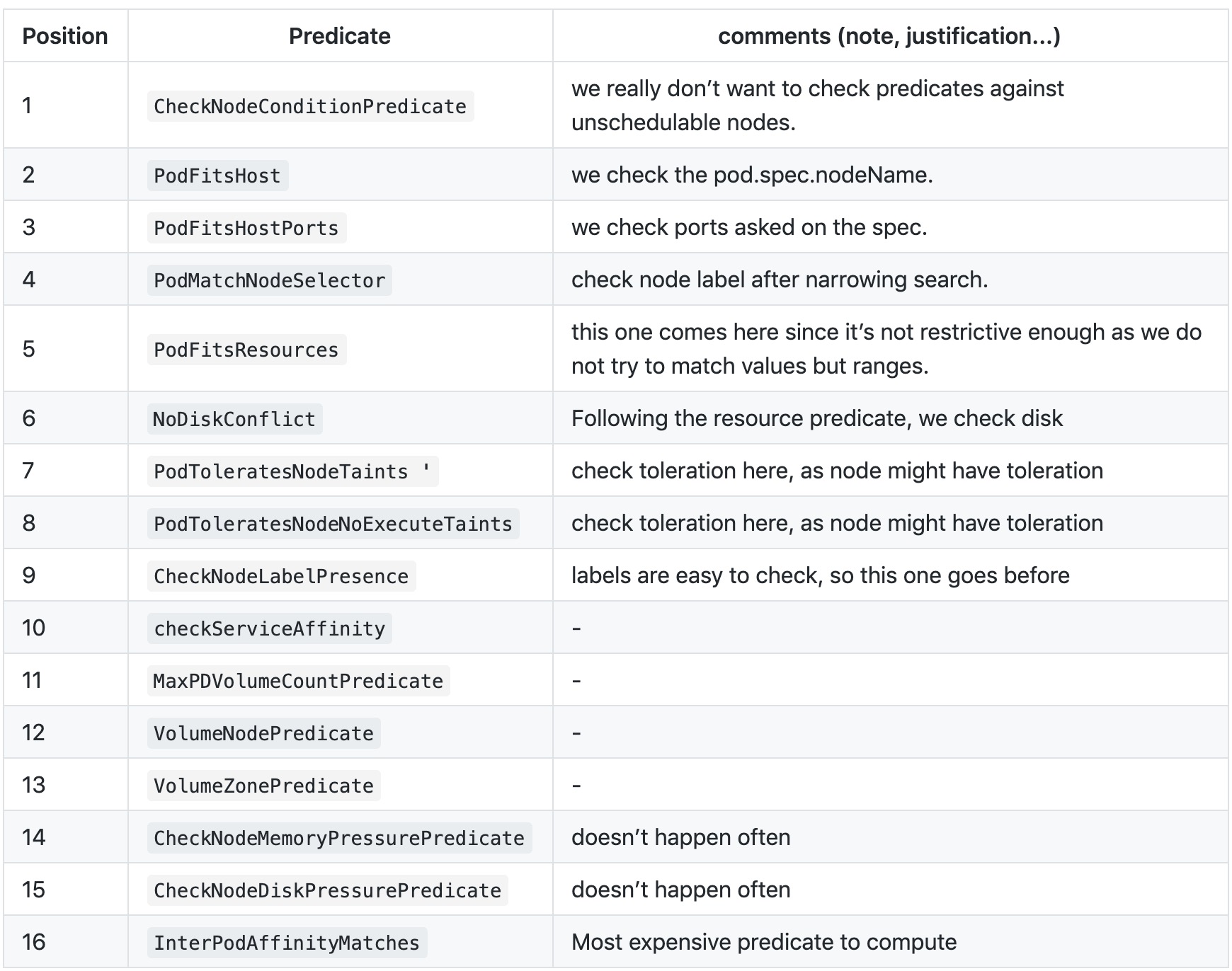Select the NoDiskConflict predicate
This screenshot has width=1232, height=971.
point(234,419)
